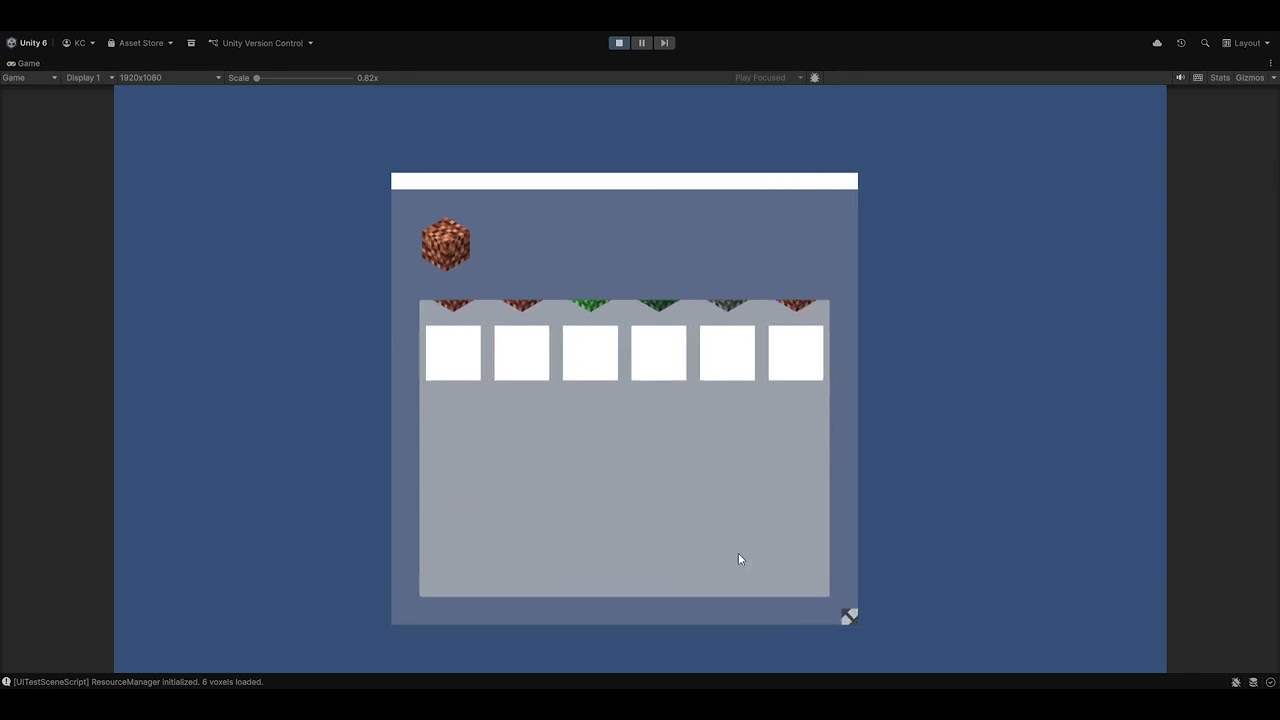
Task: Click the checkmark activity icon in the status bar
Action: coord(1270,682)
